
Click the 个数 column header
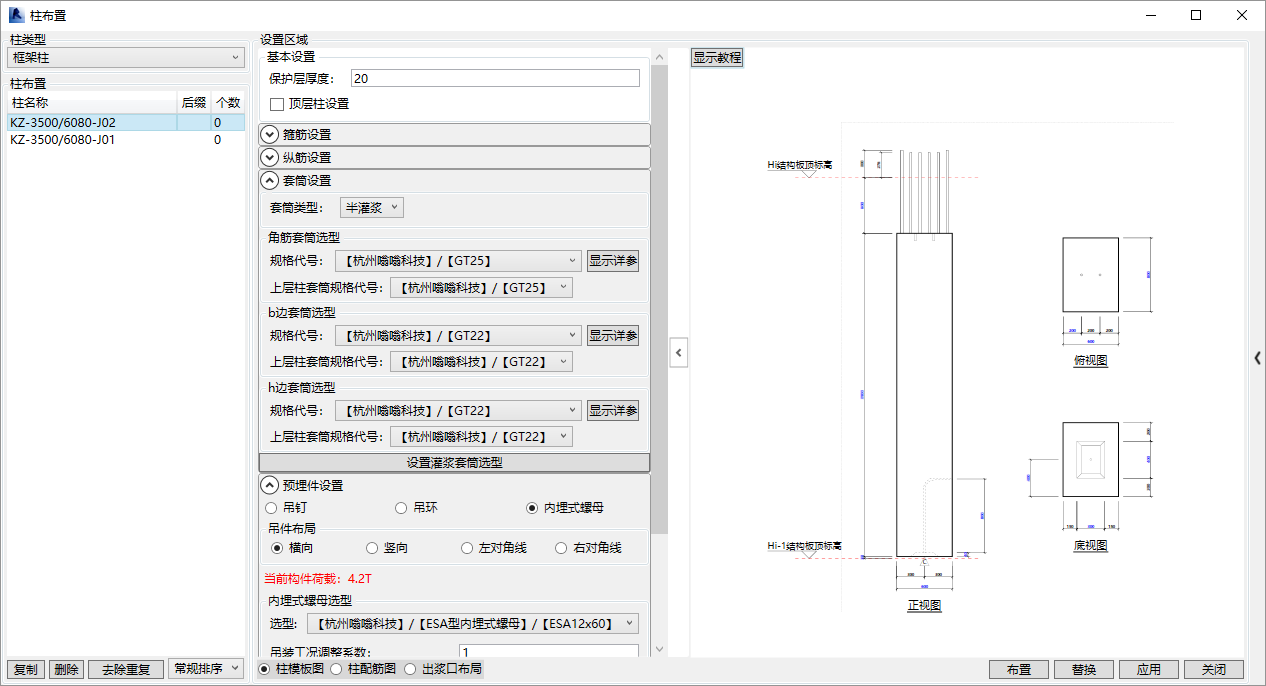[228, 102]
